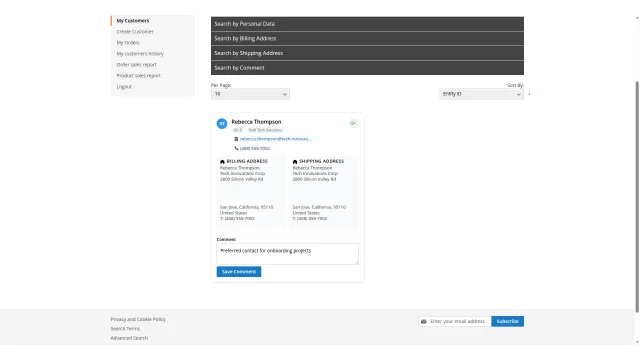Go to Order sales report

(x=136, y=65)
